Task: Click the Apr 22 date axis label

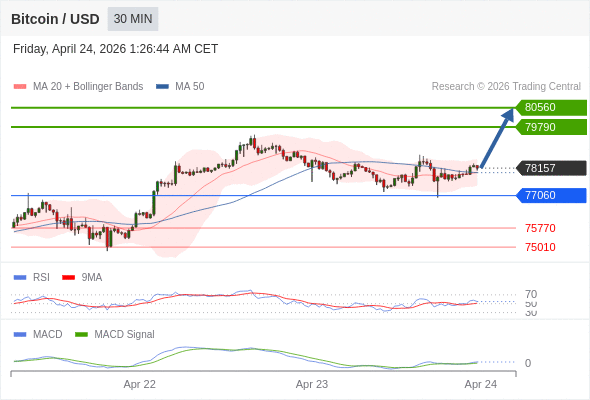Action: (x=140, y=384)
